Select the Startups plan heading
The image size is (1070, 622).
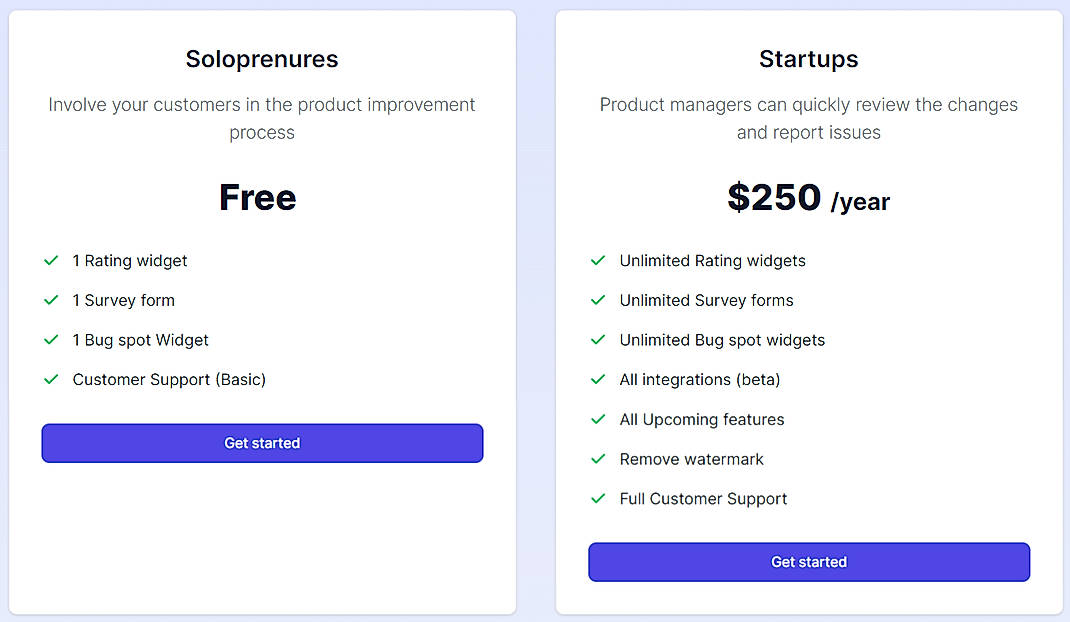click(x=808, y=59)
